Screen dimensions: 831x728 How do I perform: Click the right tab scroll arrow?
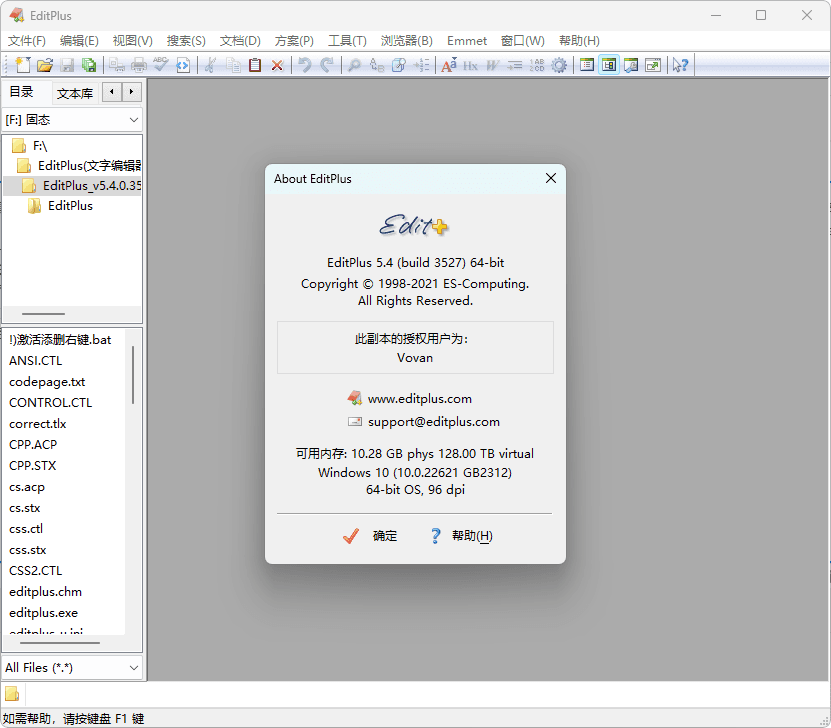coord(131,92)
